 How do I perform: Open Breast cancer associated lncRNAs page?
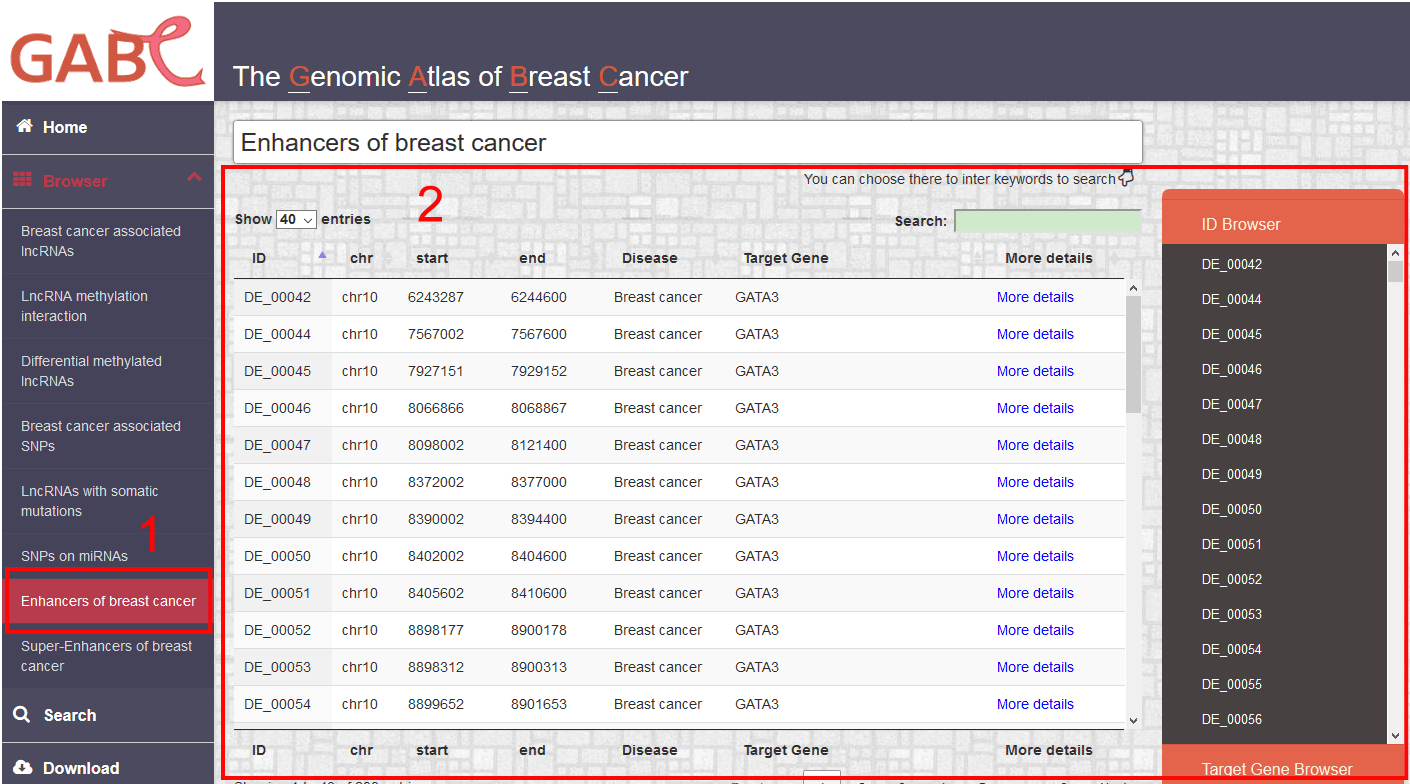(101, 241)
